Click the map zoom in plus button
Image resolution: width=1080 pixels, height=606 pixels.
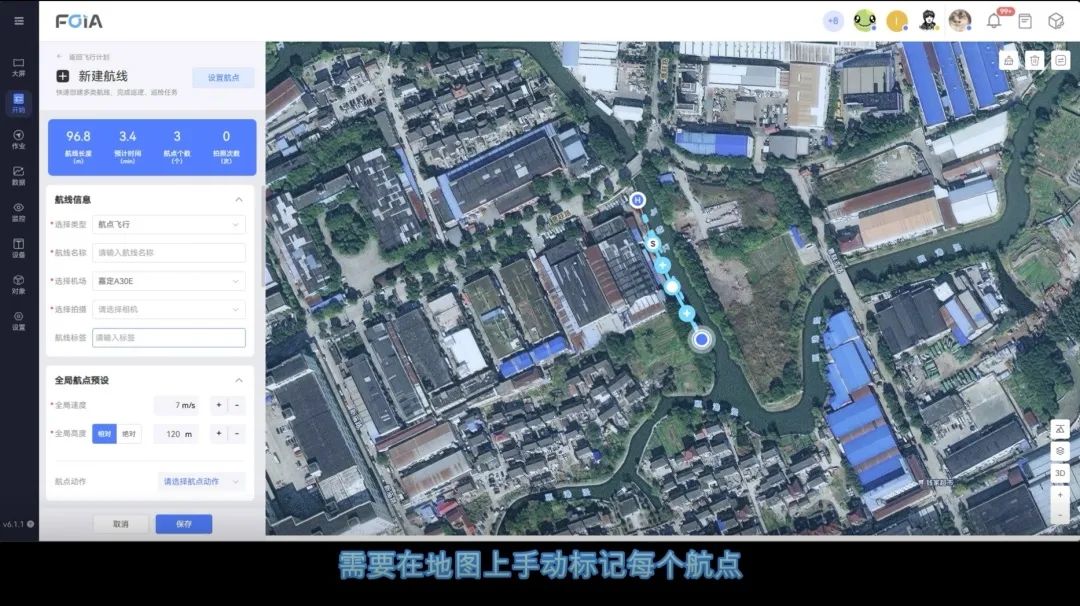click(1060, 494)
